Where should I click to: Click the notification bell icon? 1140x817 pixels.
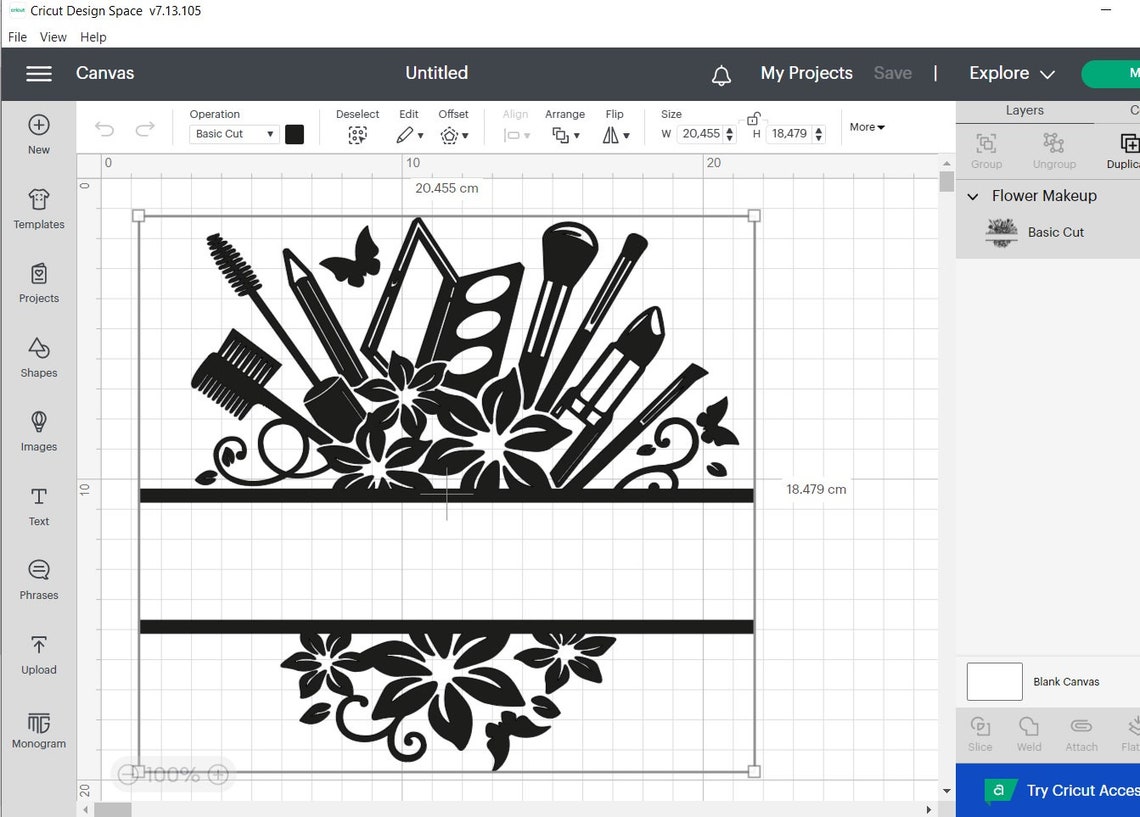click(720, 73)
